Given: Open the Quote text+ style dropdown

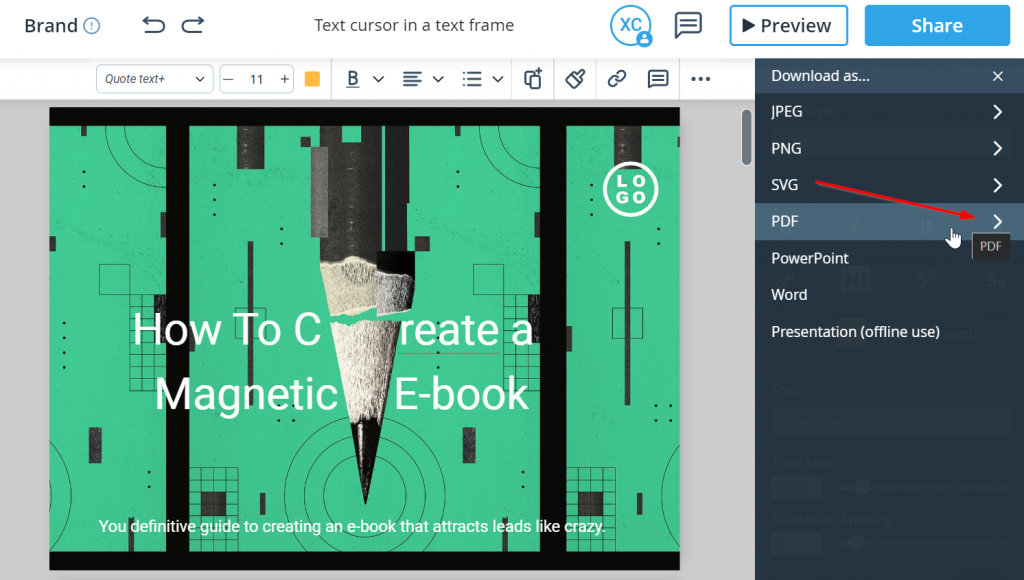Looking at the screenshot, I should click(153, 78).
